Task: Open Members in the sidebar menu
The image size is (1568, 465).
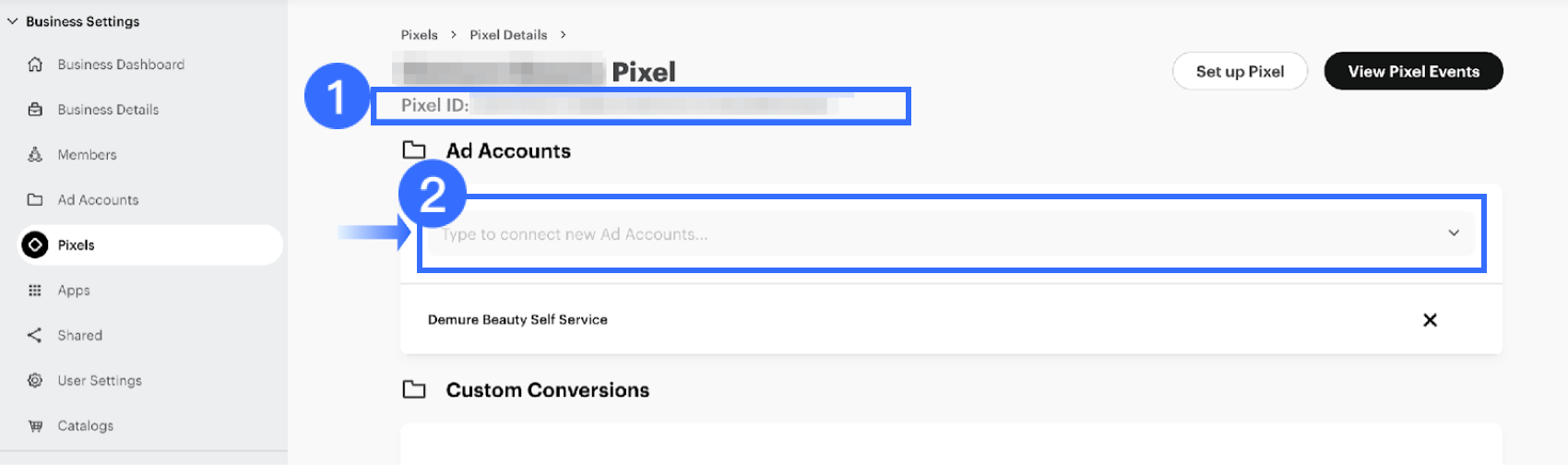Action: click(87, 155)
